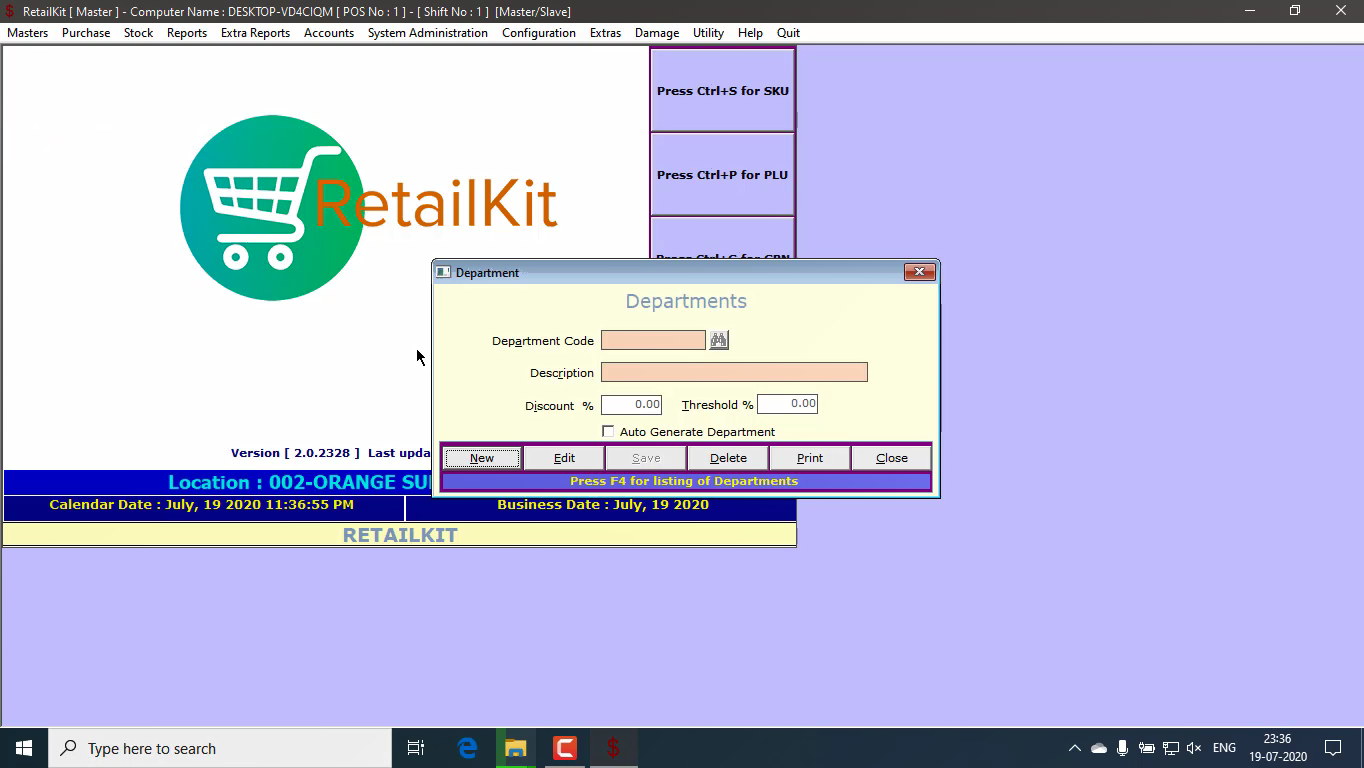This screenshot has width=1364, height=768.
Task: Click the Departments heading in the dialog
Action: tap(686, 301)
